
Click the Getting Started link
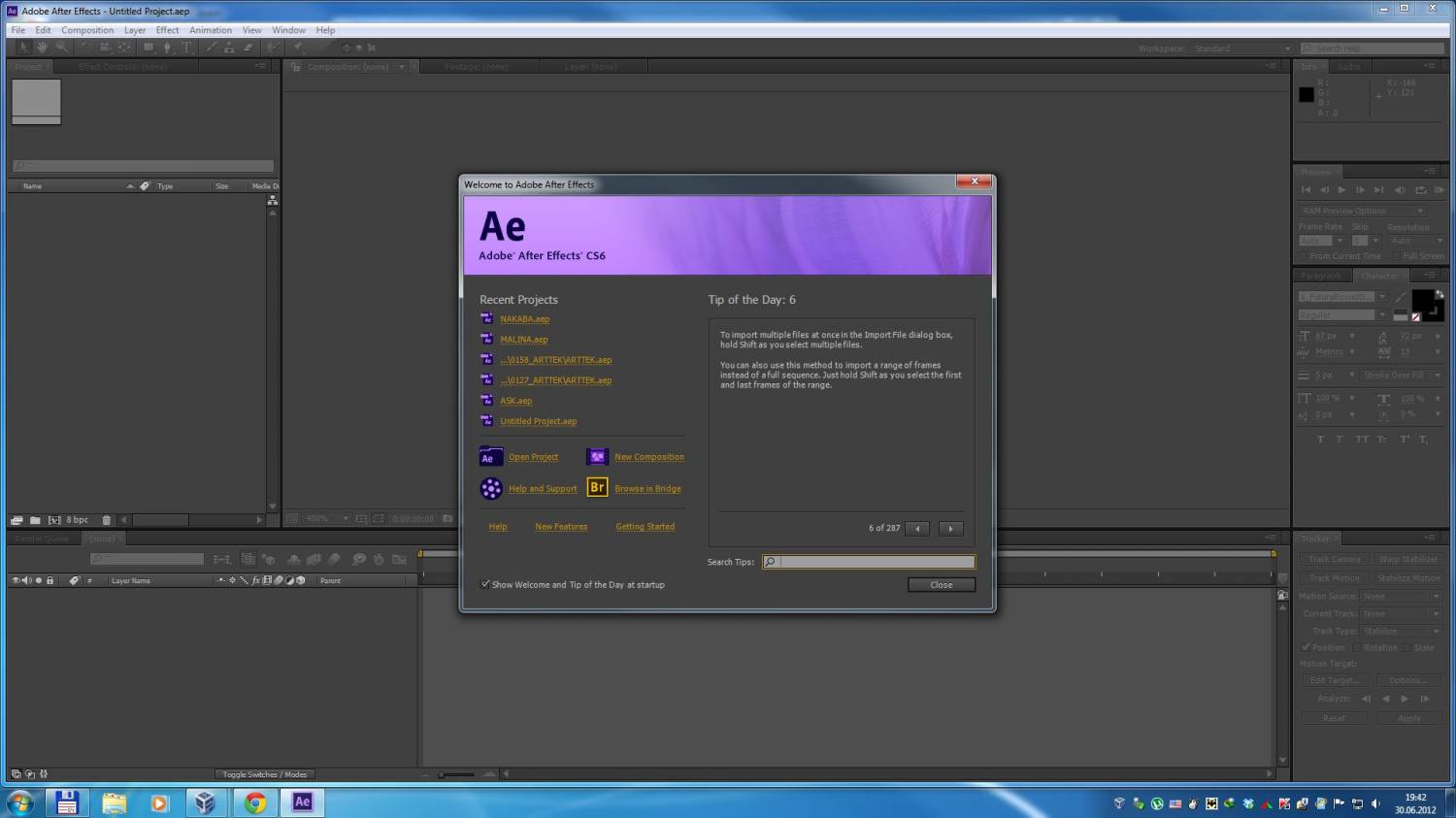click(645, 527)
